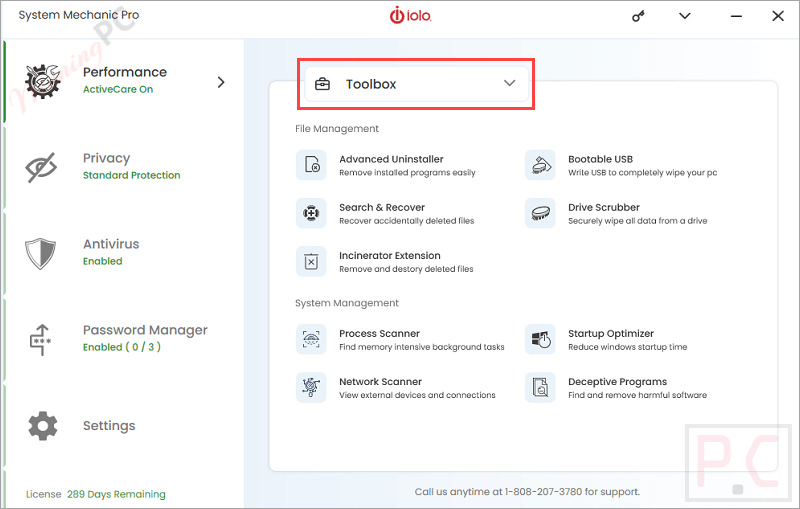Click the Bootable USB icon
This screenshot has width=800, height=509.
(540, 165)
